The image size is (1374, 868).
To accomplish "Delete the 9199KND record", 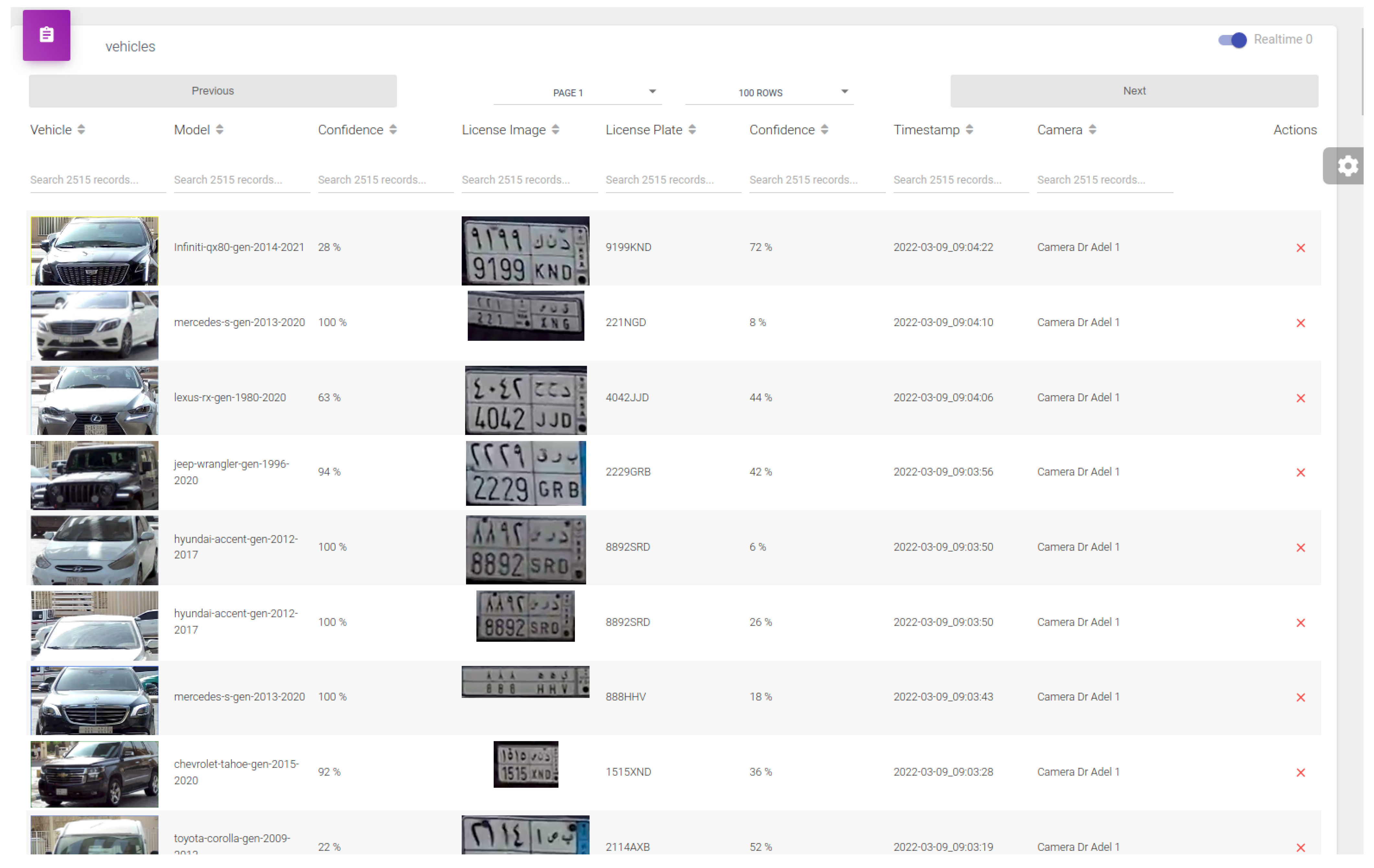I will [x=1300, y=248].
